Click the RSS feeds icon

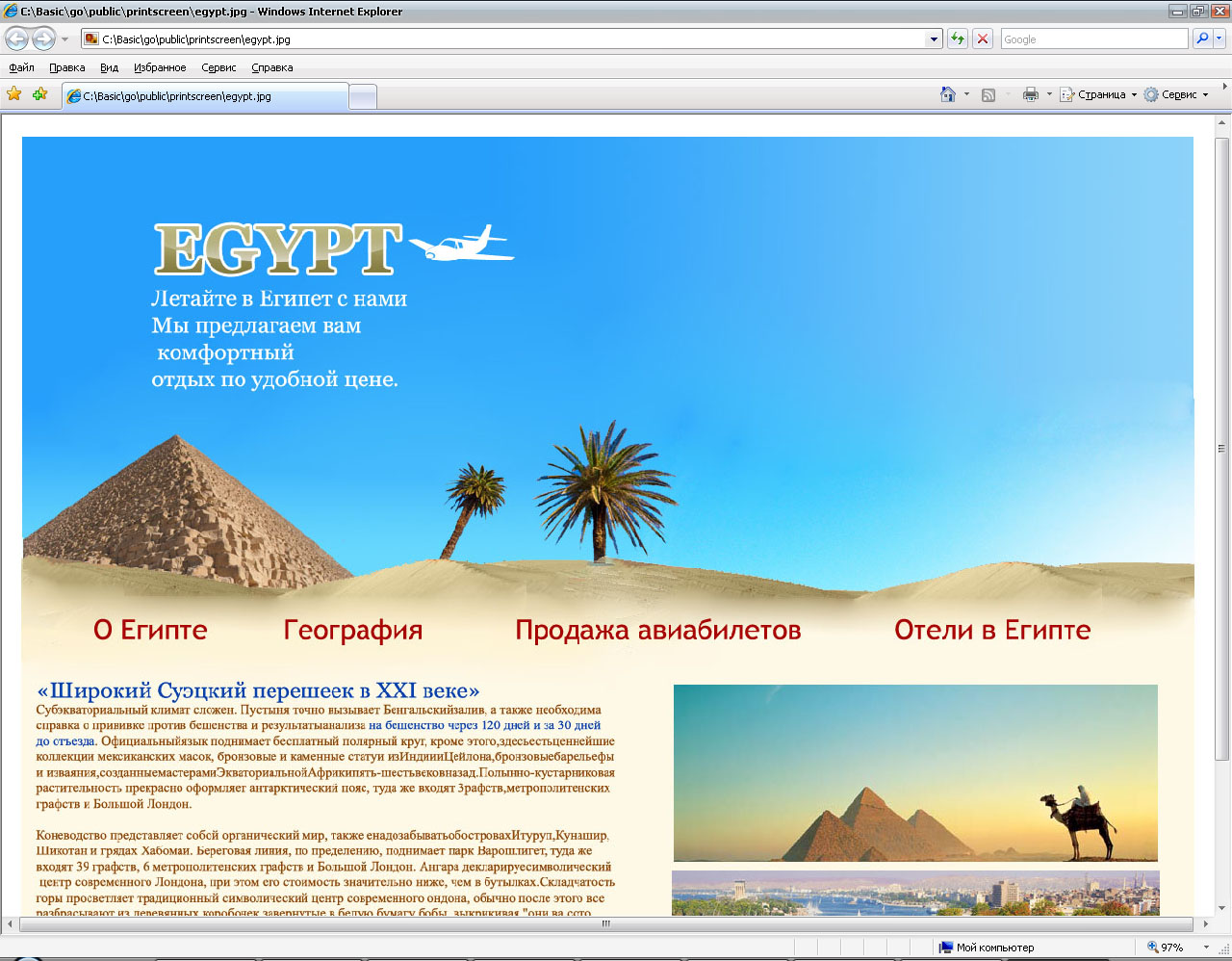pos(988,94)
